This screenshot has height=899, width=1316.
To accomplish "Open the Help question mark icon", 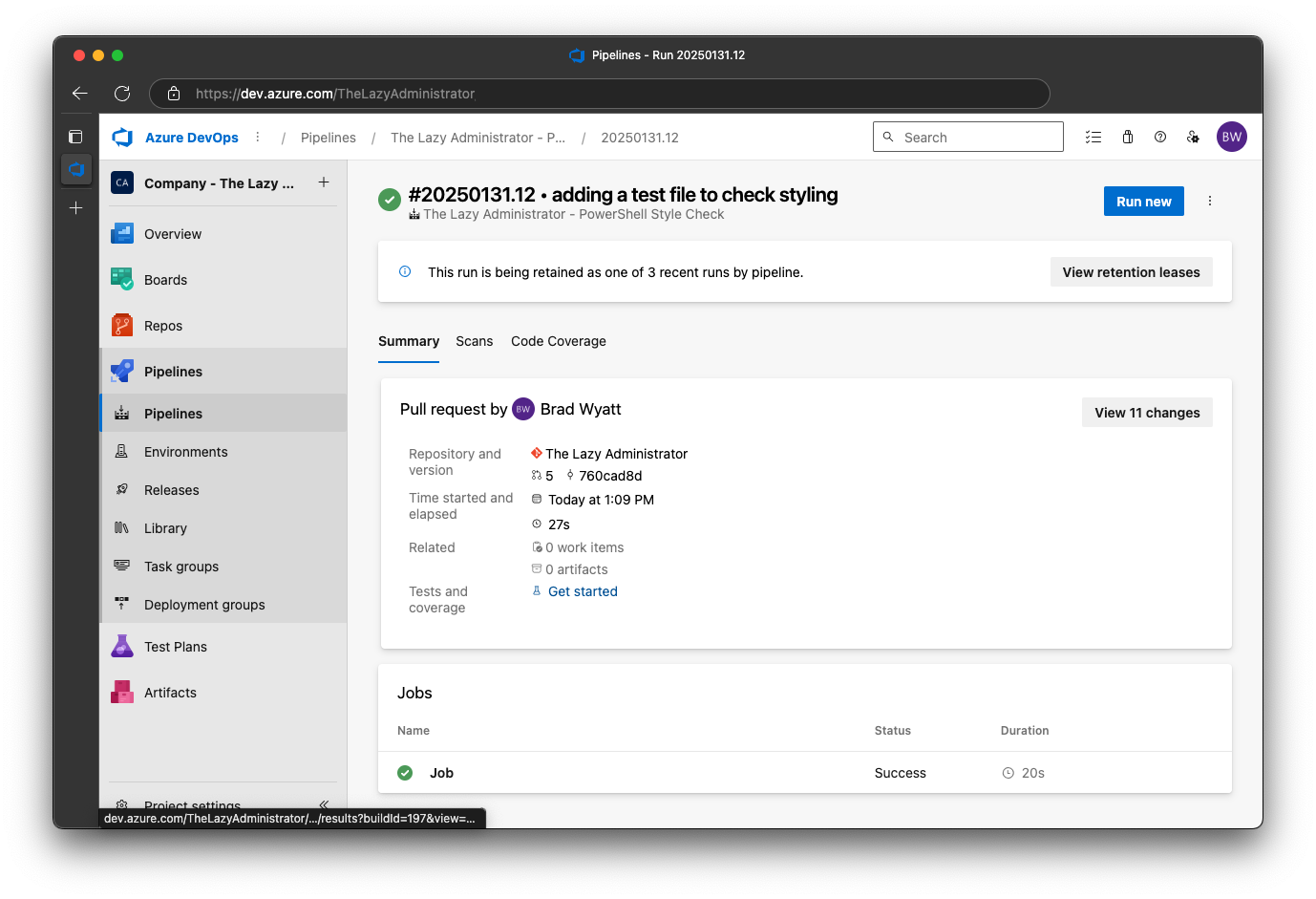I will pyautogui.click(x=1160, y=137).
